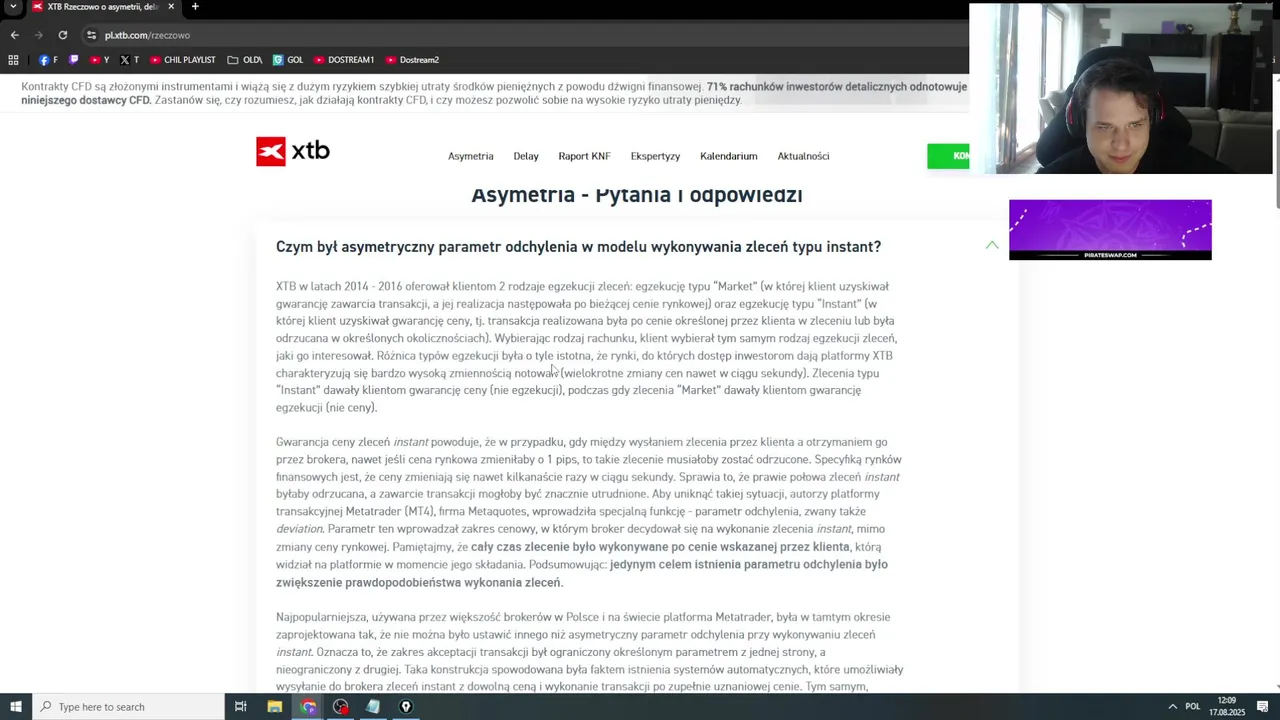Screen dimensions: 1280x720
Task: Open the Kalendarium menu item
Action: pyautogui.click(x=728, y=156)
